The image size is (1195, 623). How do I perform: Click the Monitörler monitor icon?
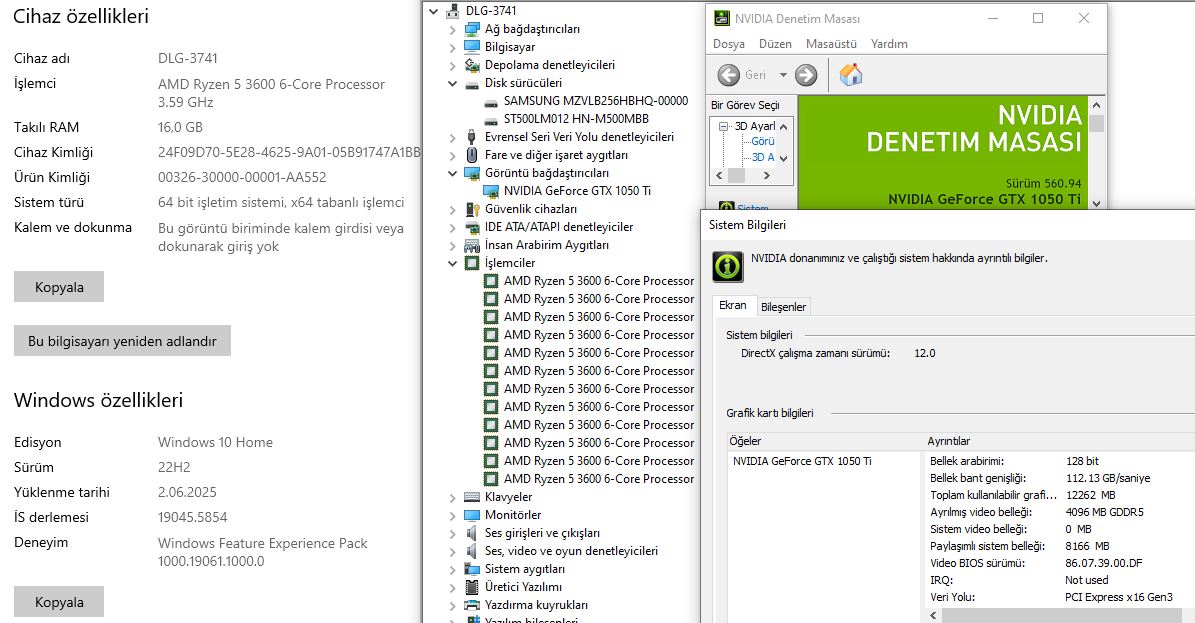pyautogui.click(x=473, y=515)
